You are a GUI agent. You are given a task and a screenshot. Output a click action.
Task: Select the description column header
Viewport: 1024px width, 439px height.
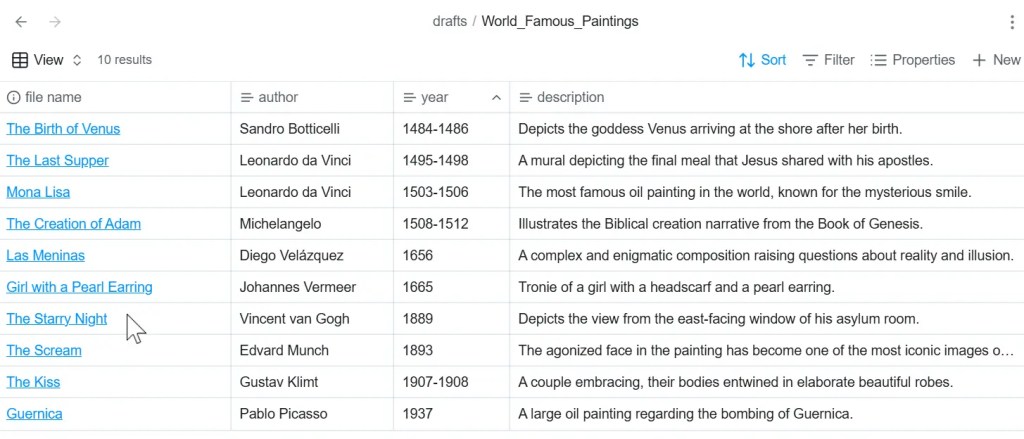570,97
